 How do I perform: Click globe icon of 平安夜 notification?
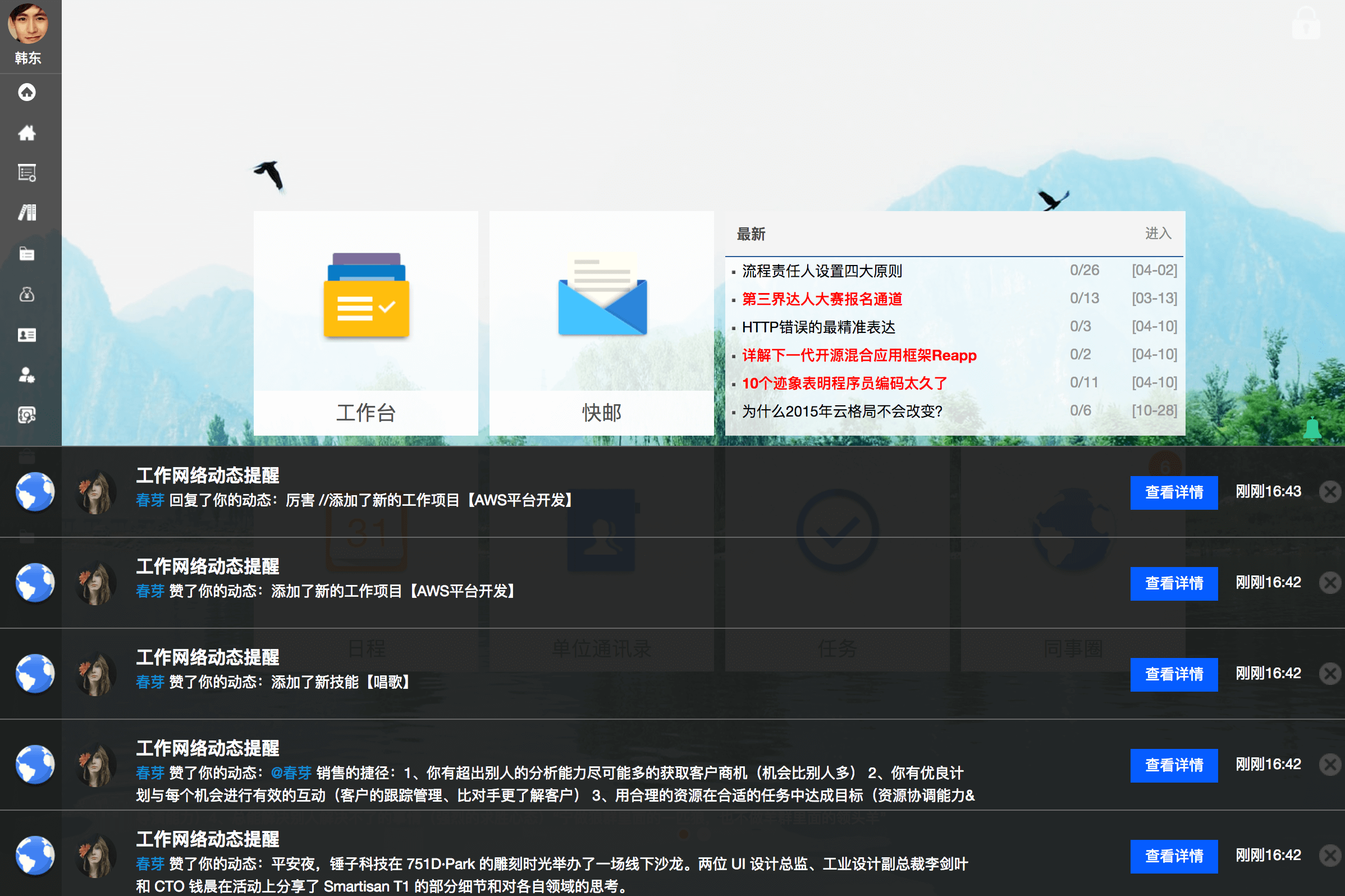(35, 856)
